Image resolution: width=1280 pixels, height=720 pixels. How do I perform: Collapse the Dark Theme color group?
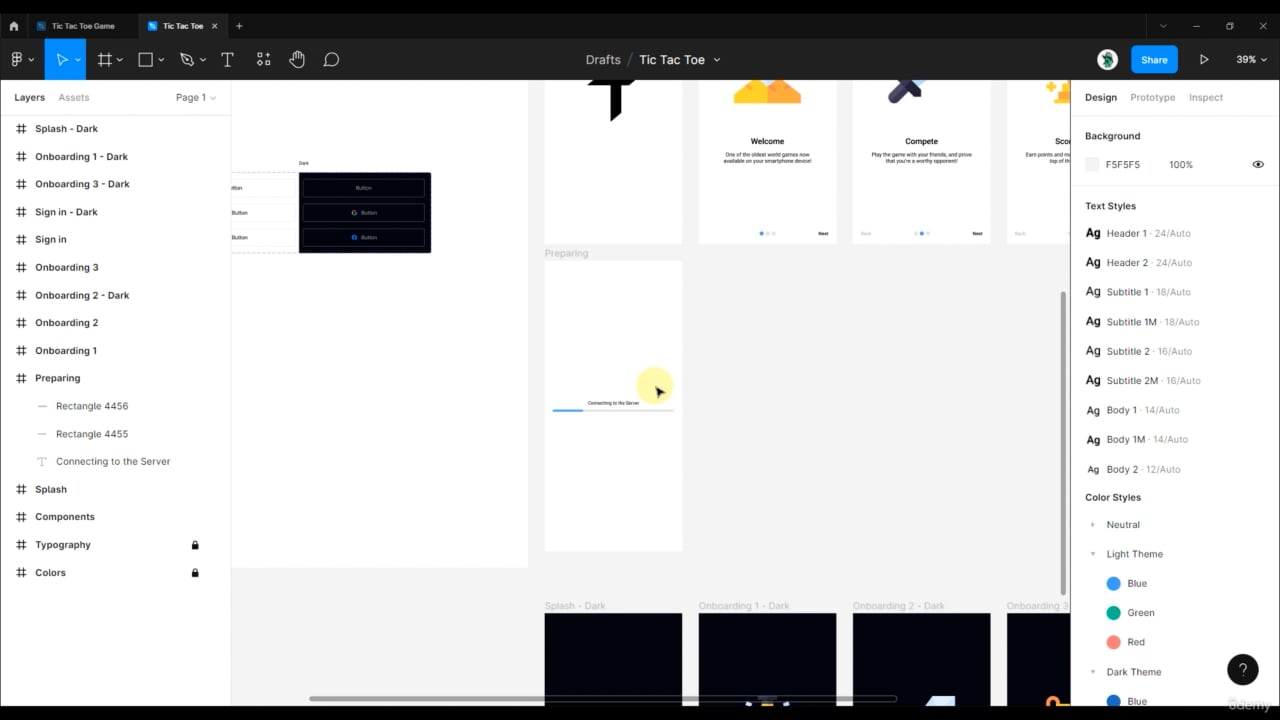coord(1092,672)
